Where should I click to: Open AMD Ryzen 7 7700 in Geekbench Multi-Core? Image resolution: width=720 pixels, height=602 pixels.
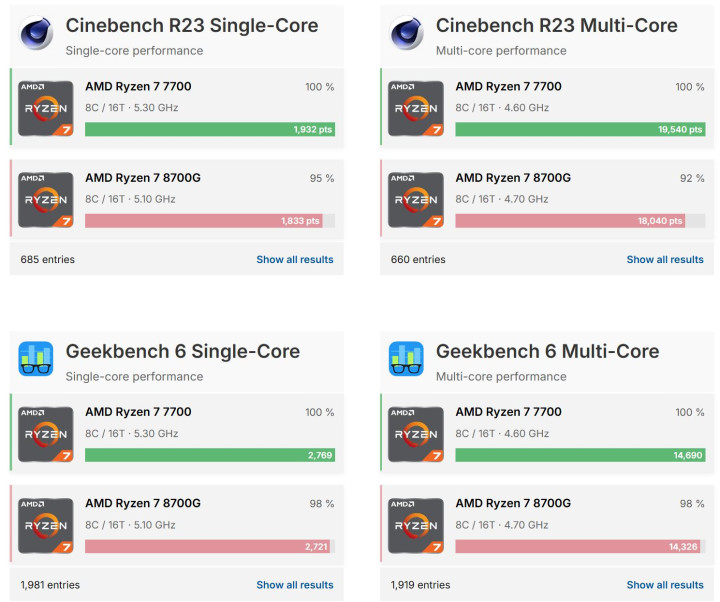coord(508,412)
